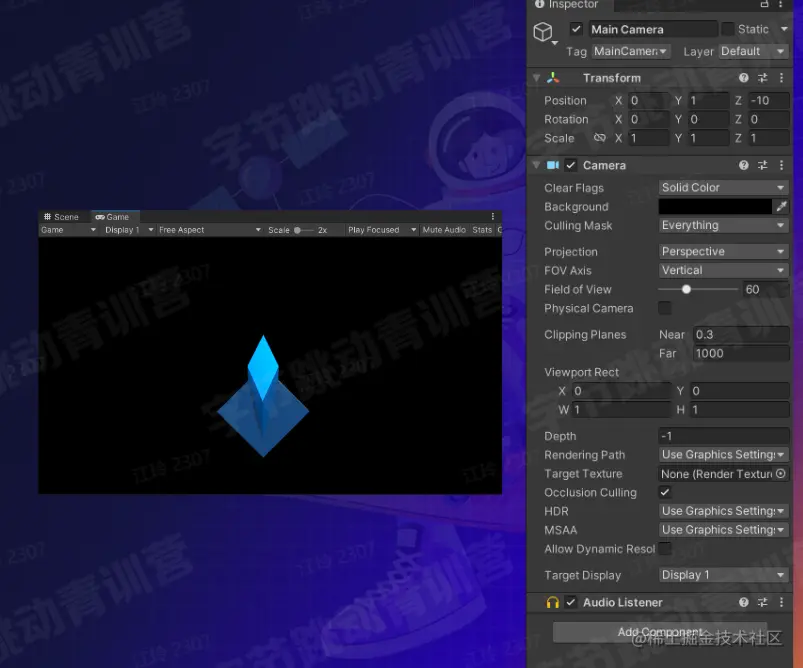The image size is (803, 668).
Task: Toggle the Mute Audio button
Action: tap(444, 230)
